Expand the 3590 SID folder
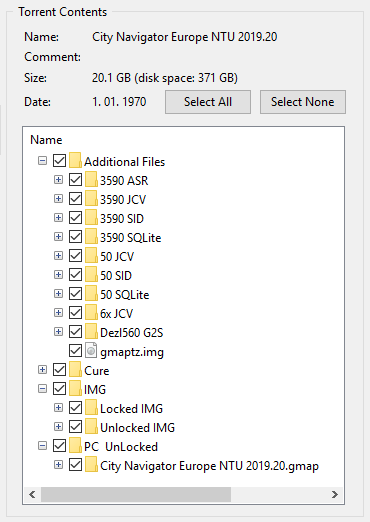Viewport: 370px width, 522px height. click(58, 218)
